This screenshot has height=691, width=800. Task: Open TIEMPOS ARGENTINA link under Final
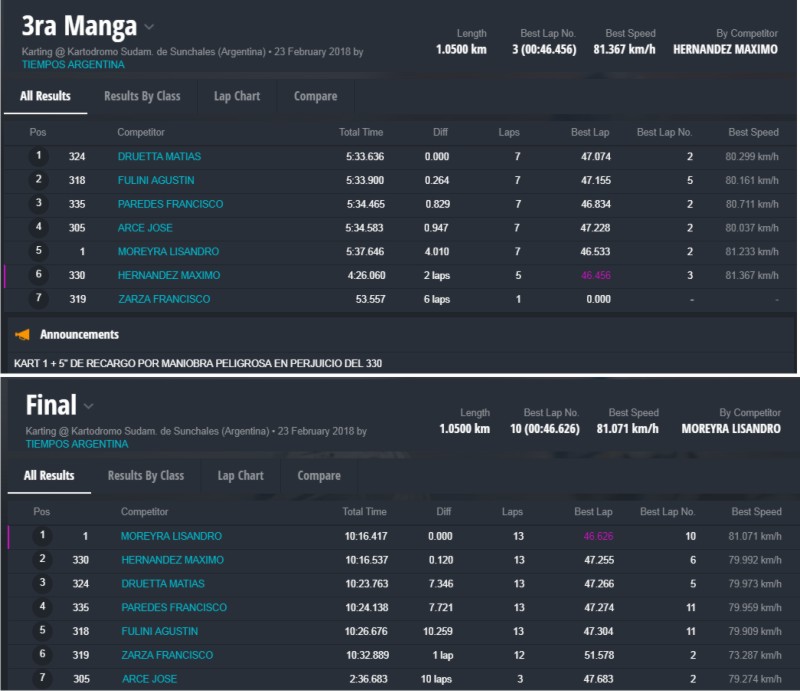[77, 444]
